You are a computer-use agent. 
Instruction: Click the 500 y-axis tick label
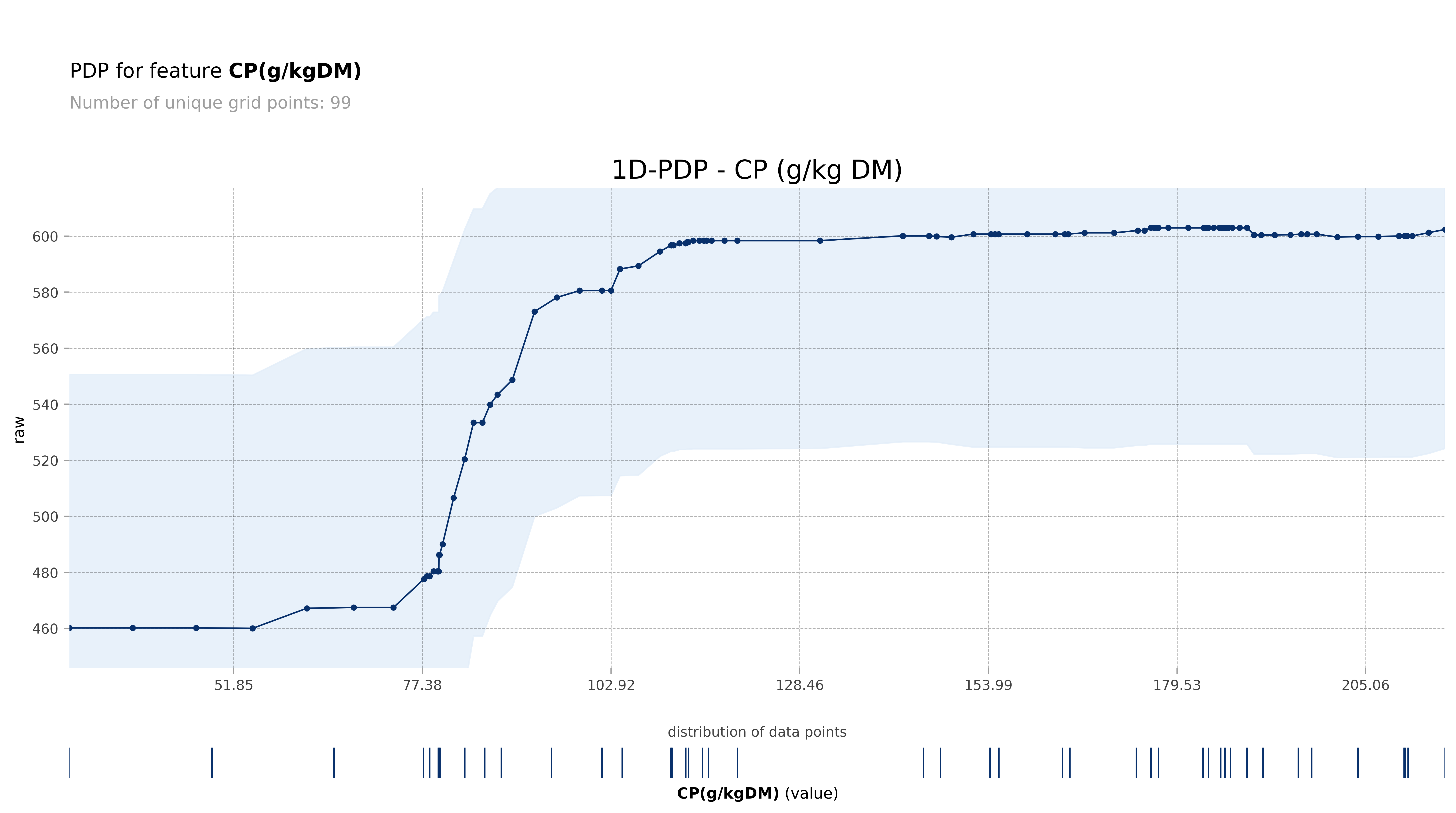pos(45,517)
